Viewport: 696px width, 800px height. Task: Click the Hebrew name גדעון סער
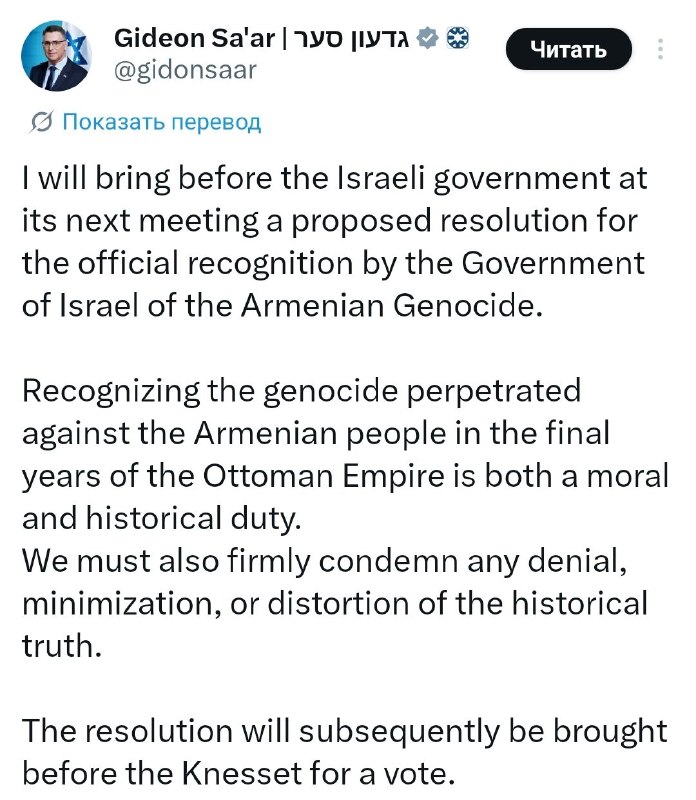pyautogui.click(x=351, y=38)
